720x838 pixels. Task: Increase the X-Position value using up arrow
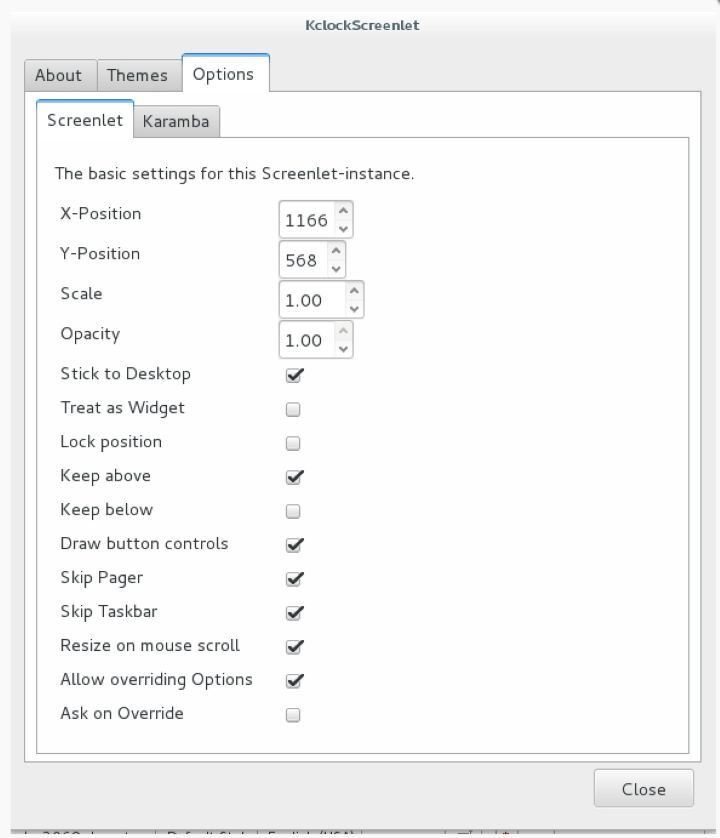[343, 211]
